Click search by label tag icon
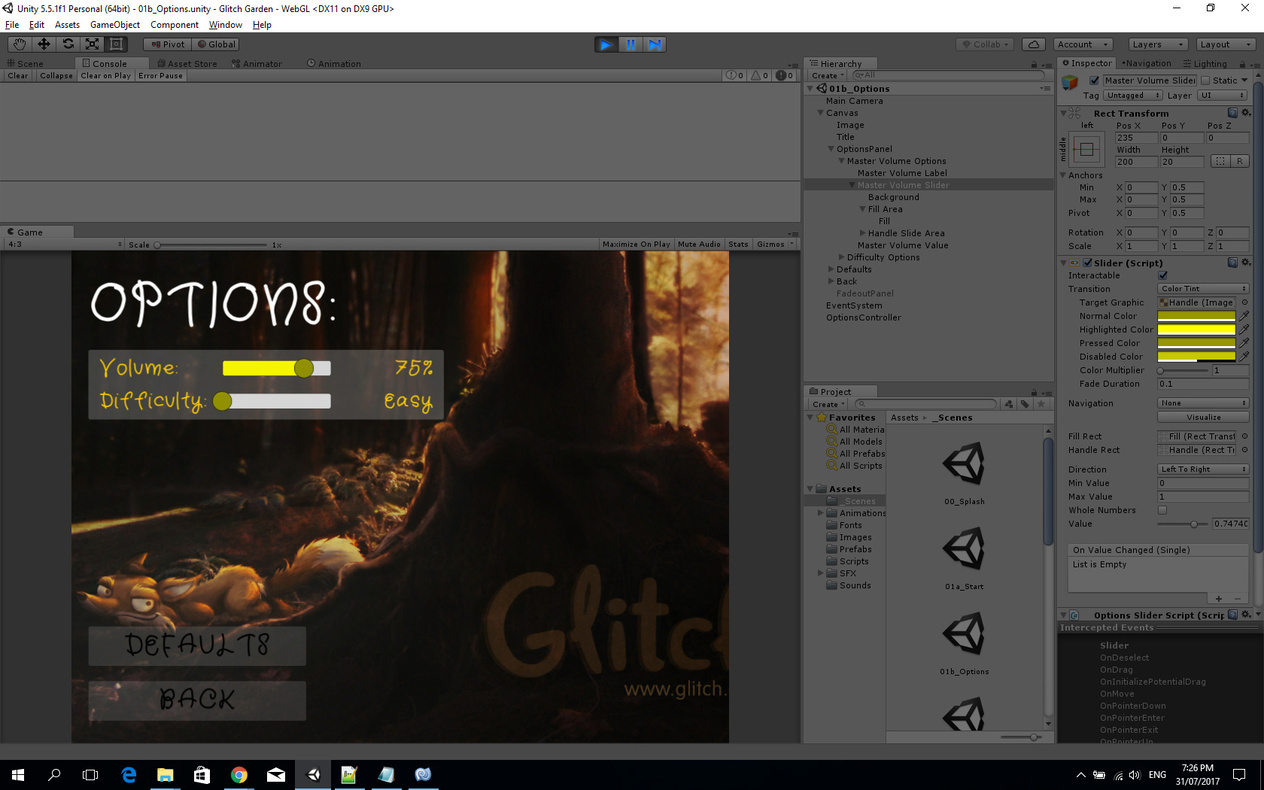1264x790 pixels. [x=1025, y=404]
